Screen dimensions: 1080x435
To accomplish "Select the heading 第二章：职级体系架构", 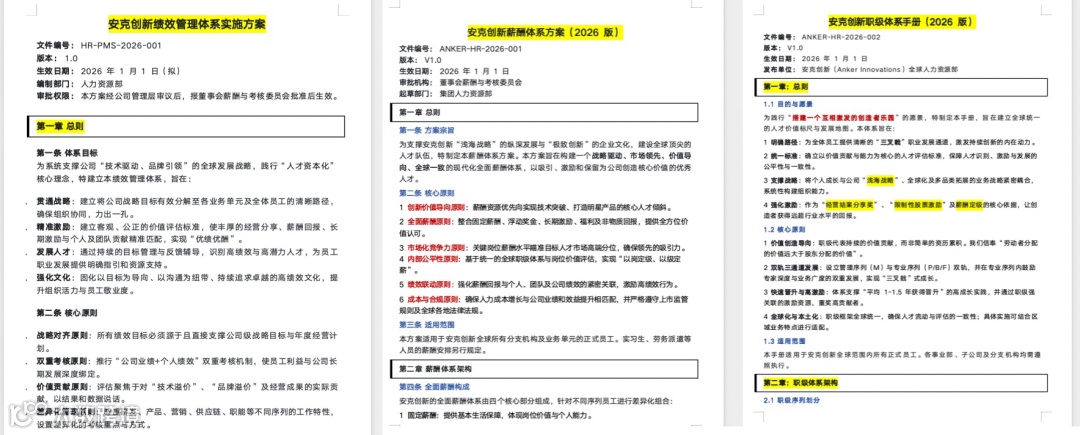I will tap(801, 382).
